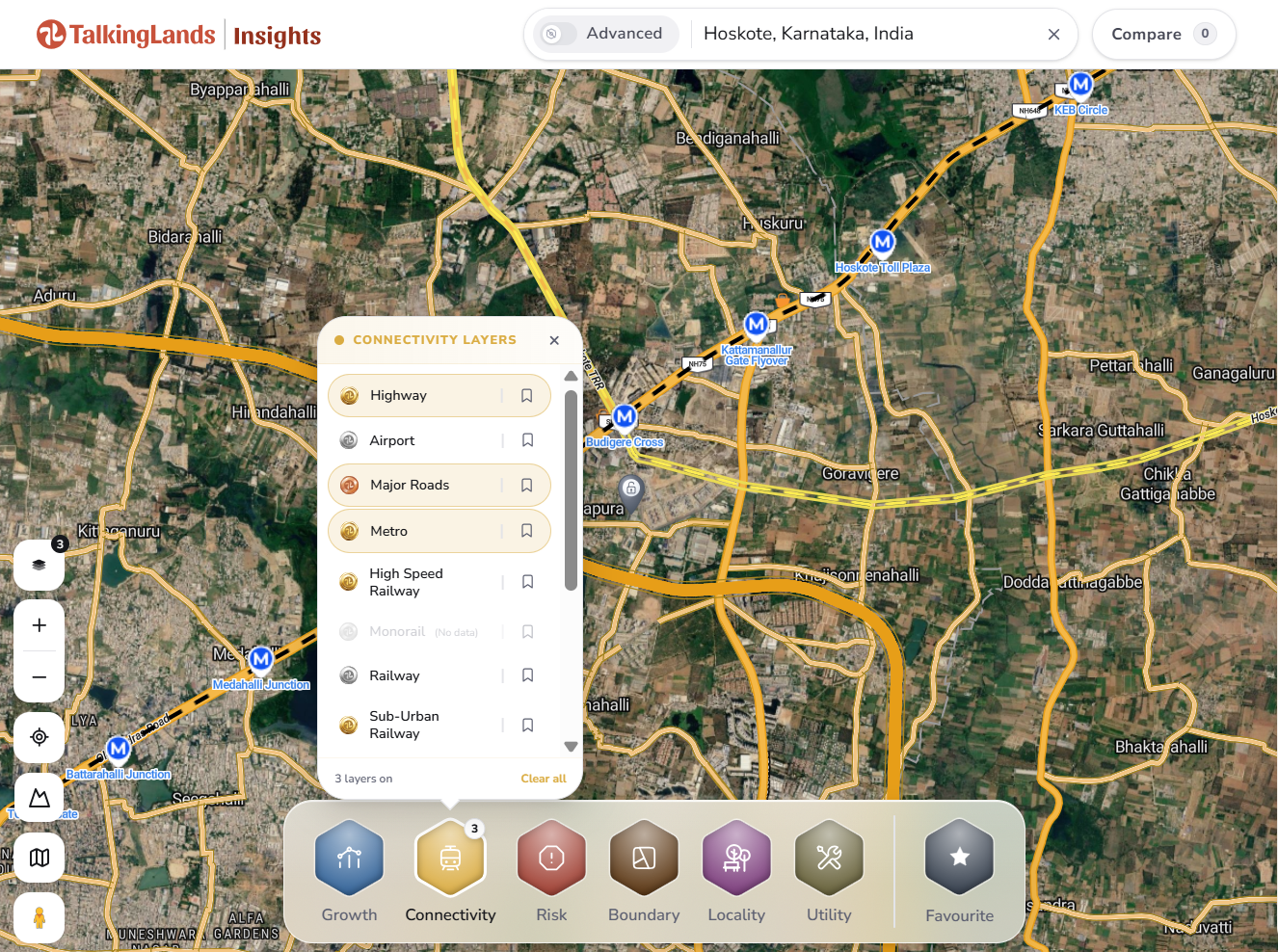The height and width of the screenshot is (952, 1278).
Task: Enable the Airport layer
Action: [439, 440]
